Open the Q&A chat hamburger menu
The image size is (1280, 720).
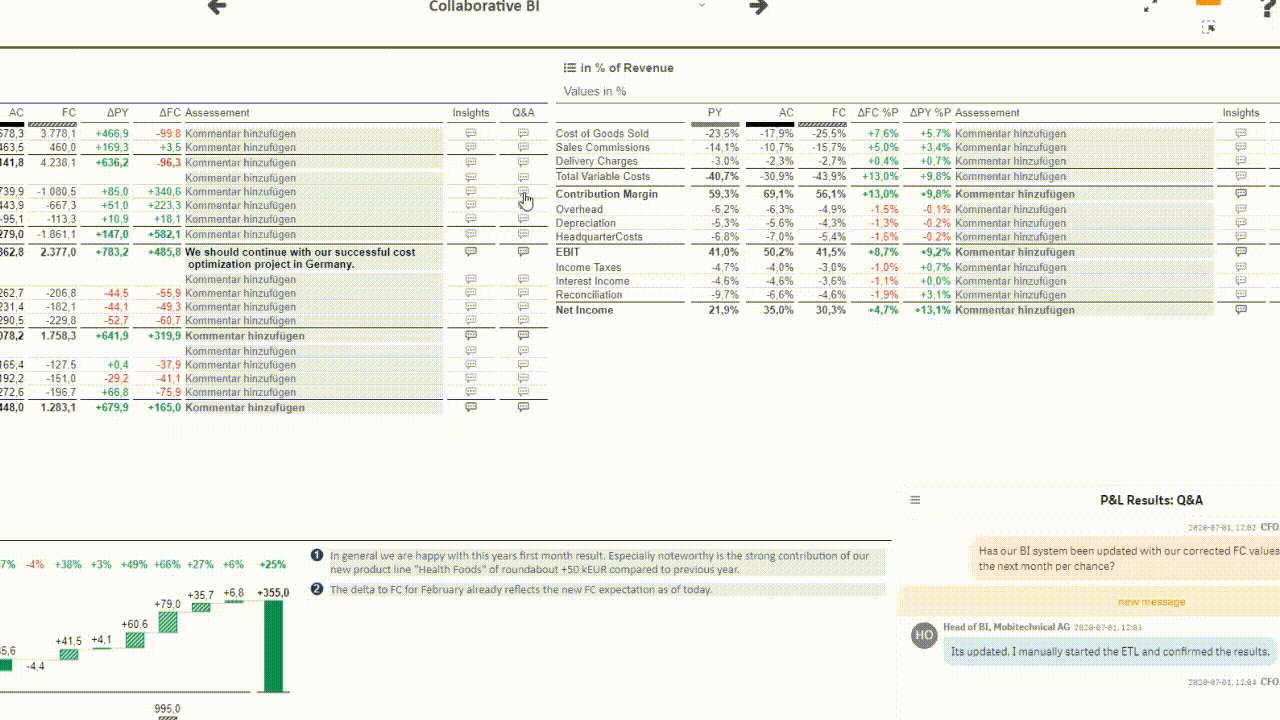[x=915, y=500]
